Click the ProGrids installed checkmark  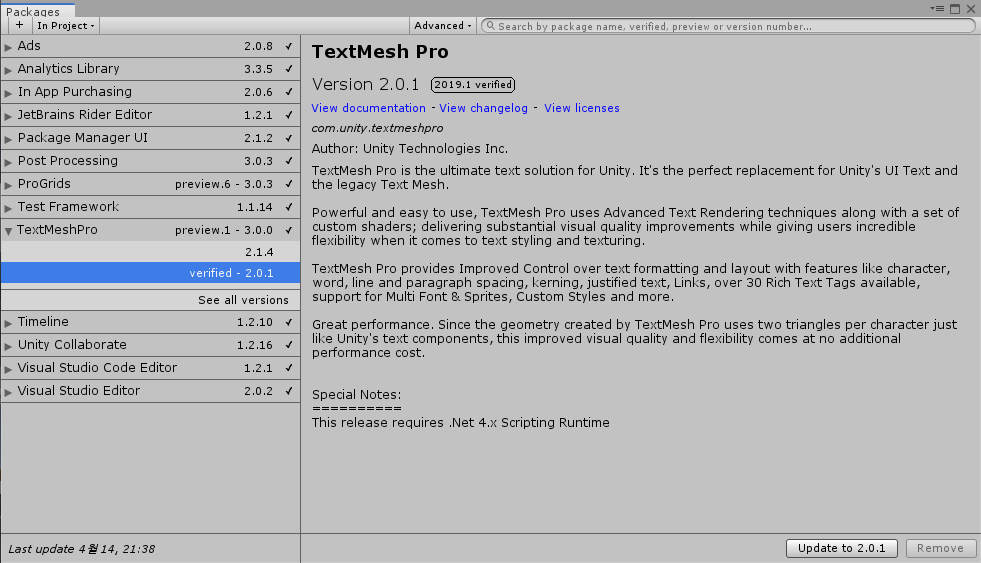point(289,184)
